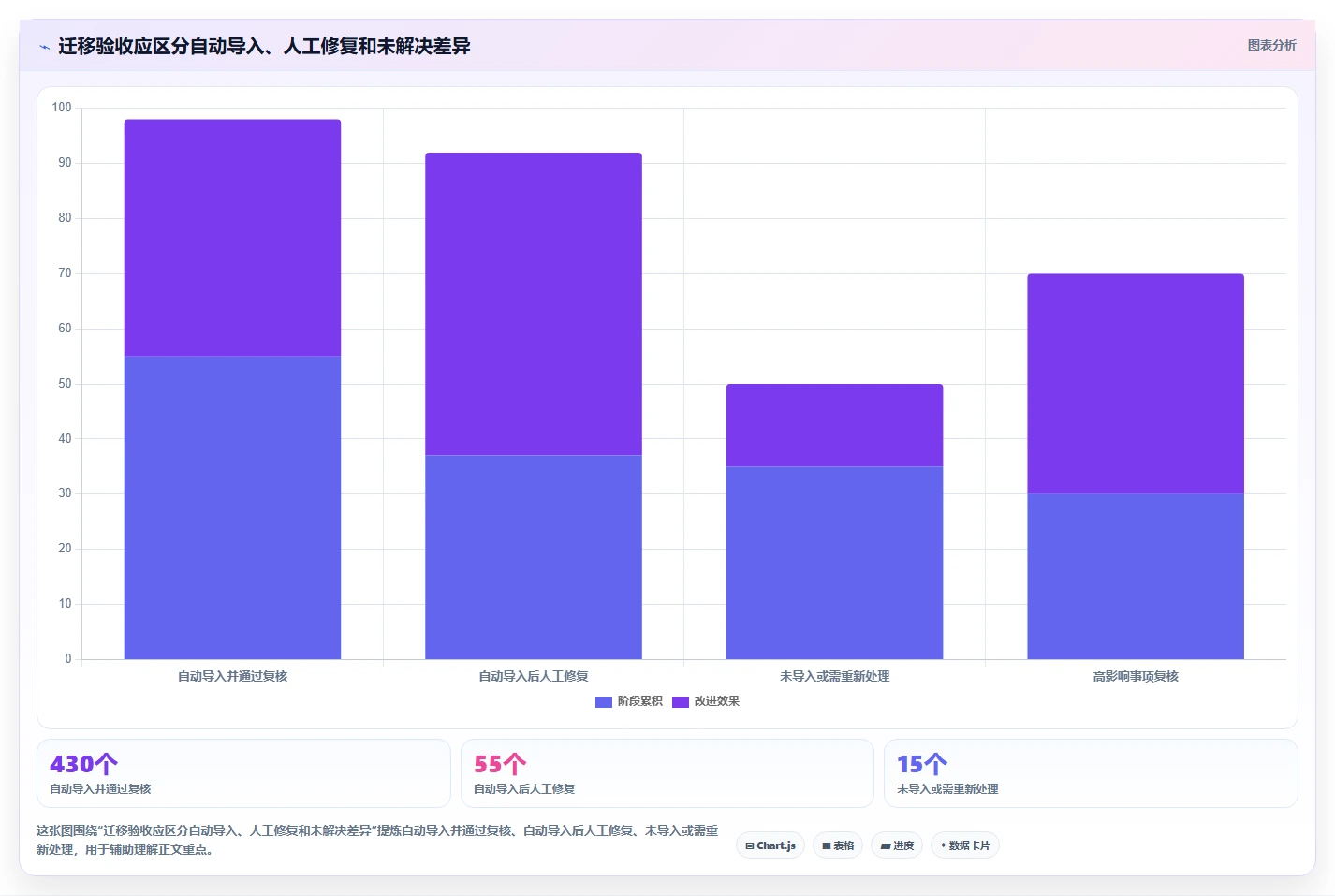This screenshot has height=896, width=1335.
Task: Click the sparkle icon inside 数据卡片 chip
Action: (943, 845)
